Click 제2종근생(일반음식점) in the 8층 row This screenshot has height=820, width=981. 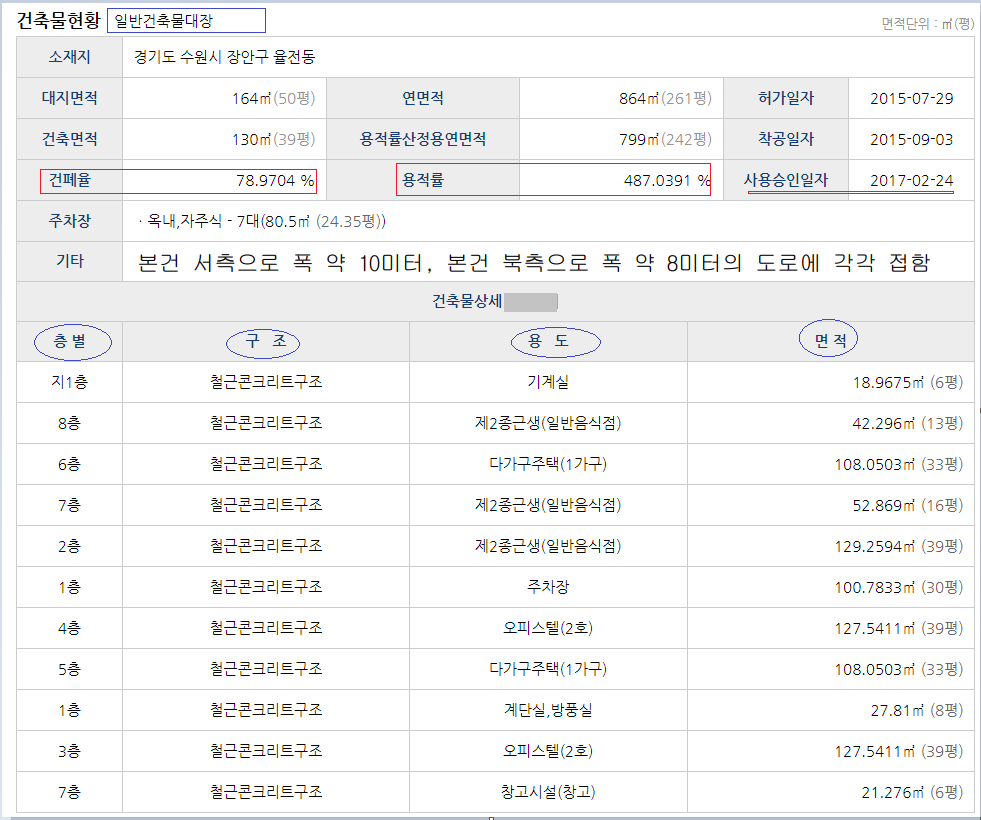[548, 423]
